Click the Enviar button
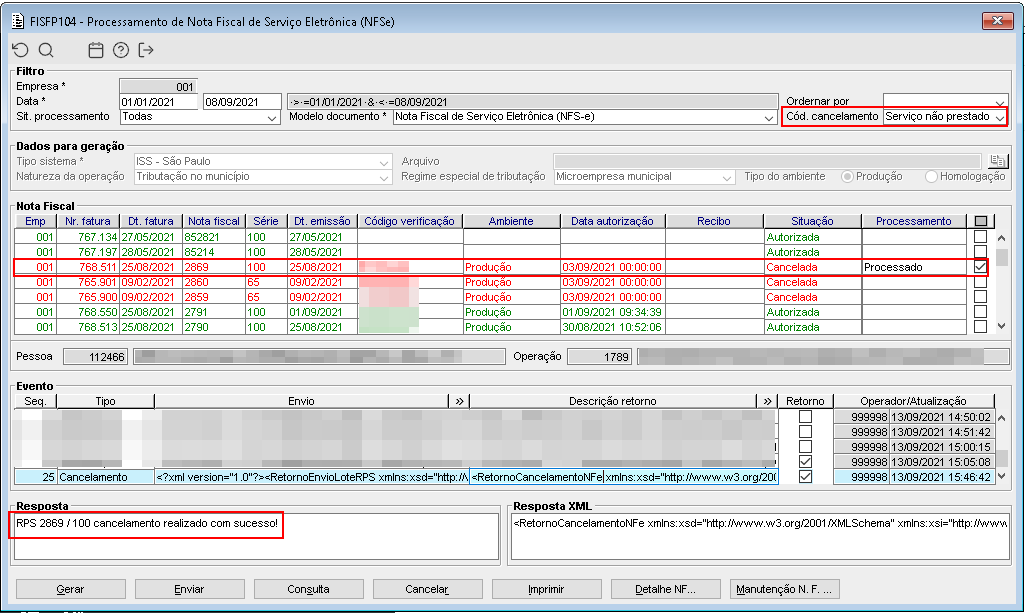 click(190, 589)
